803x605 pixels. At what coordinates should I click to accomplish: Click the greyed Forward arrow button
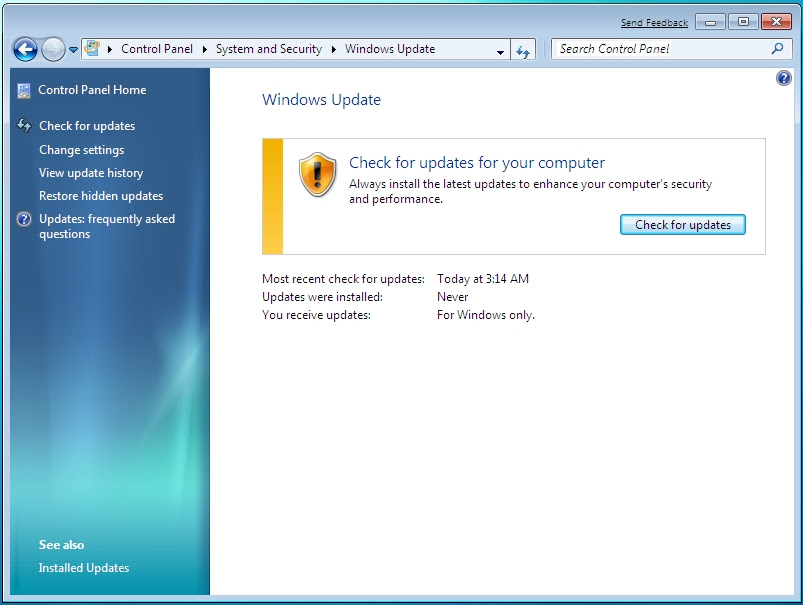(53, 50)
